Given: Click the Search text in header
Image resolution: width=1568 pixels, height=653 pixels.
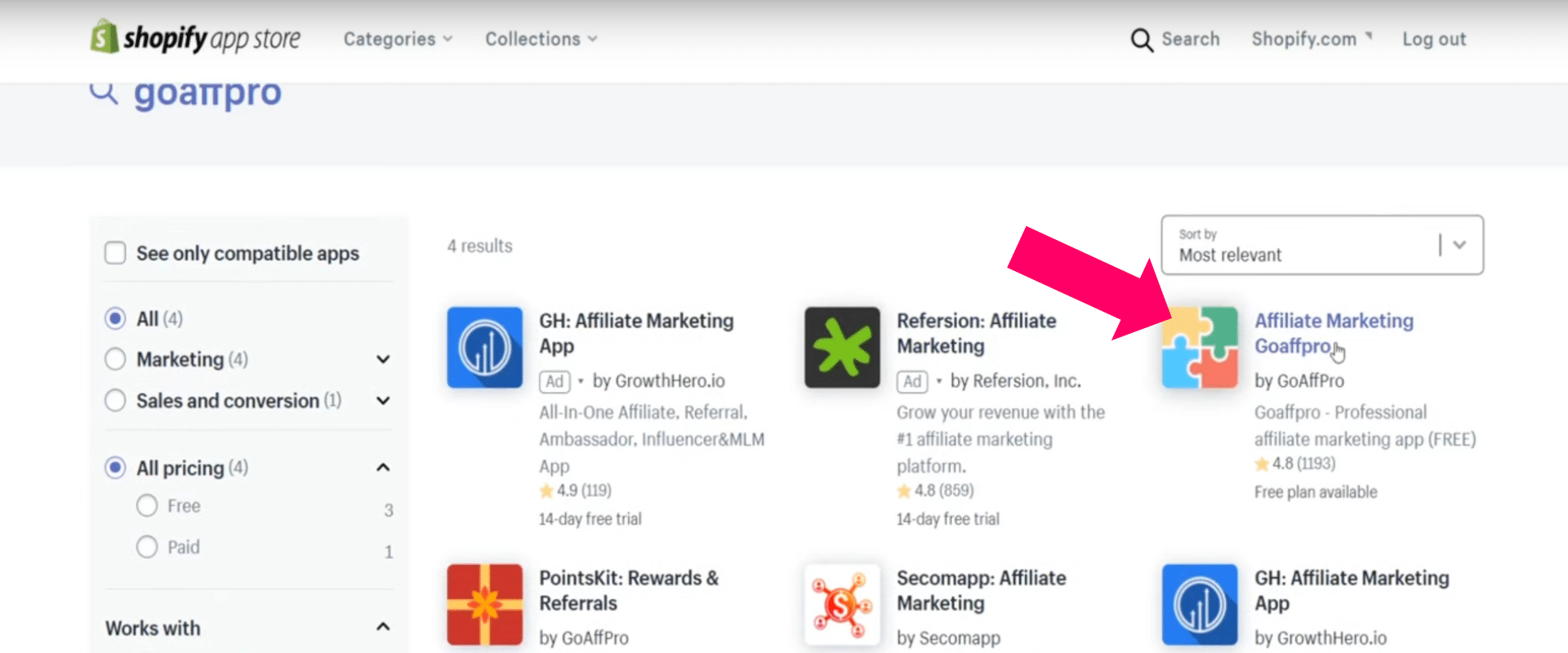Looking at the screenshot, I should (1191, 39).
